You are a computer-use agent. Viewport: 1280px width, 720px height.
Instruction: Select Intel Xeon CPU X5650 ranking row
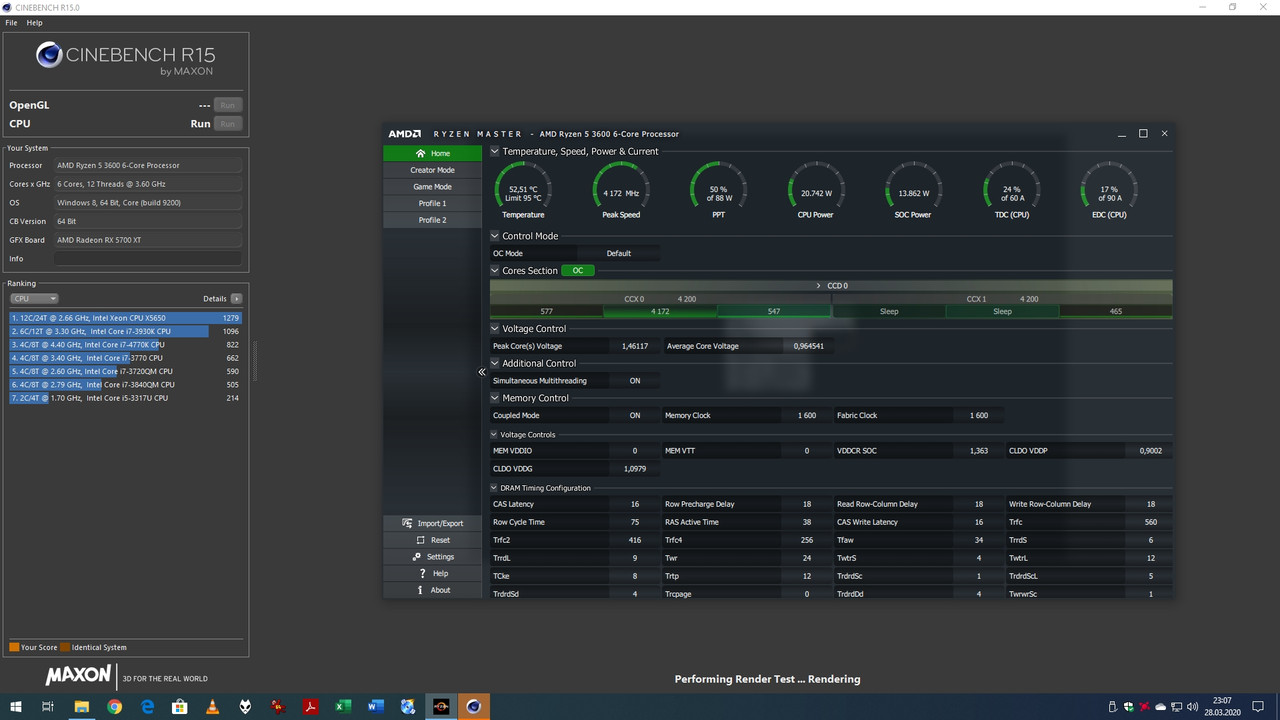pos(126,318)
